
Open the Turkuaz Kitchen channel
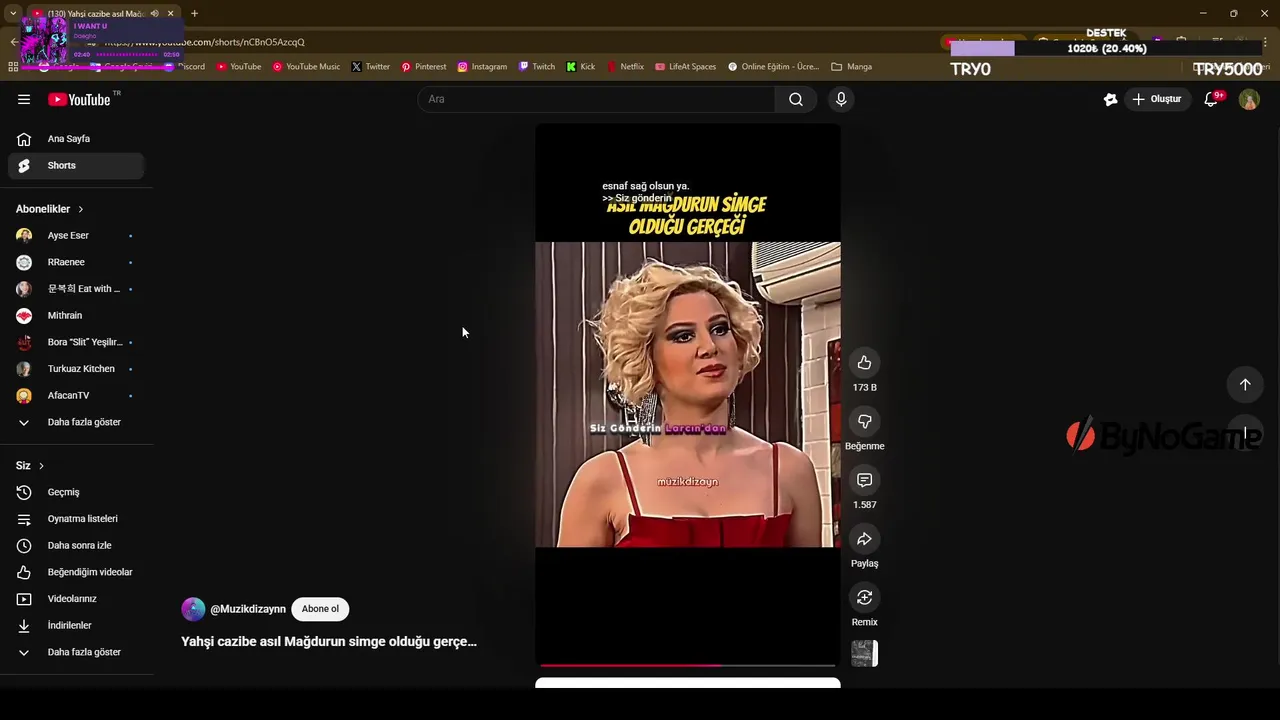(x=76, y=369)
